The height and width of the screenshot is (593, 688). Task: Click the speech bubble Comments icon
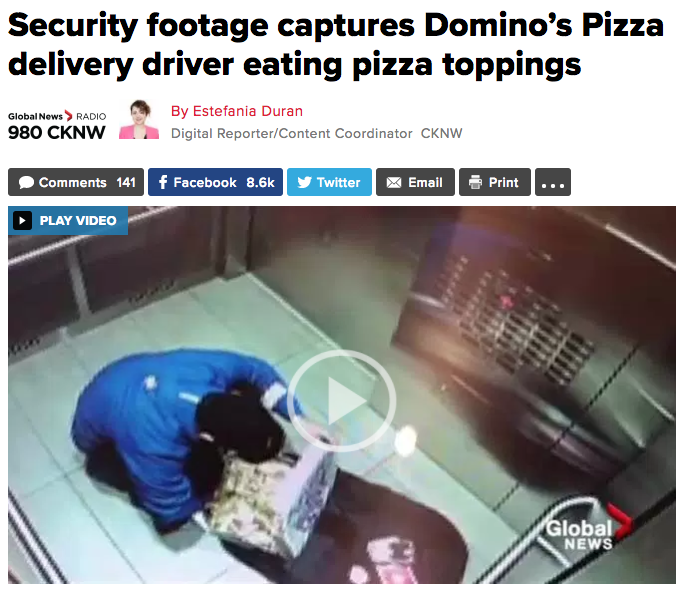point(26,183)
